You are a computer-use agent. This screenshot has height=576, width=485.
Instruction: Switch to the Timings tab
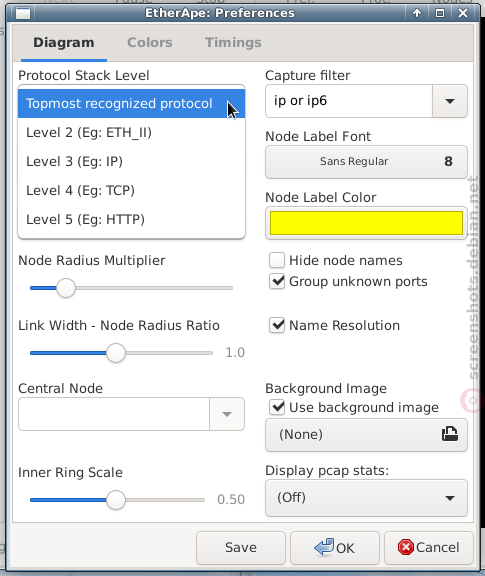pos(233,43)
